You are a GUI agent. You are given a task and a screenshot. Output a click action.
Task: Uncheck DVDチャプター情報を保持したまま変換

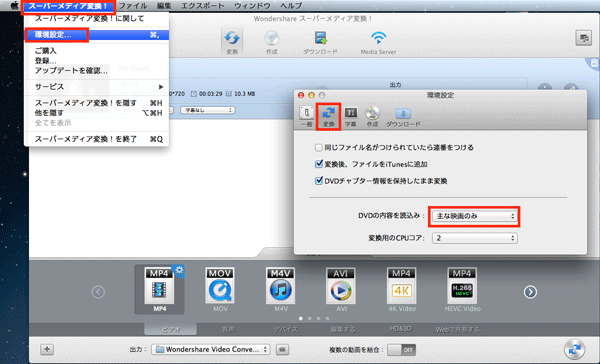318,181
